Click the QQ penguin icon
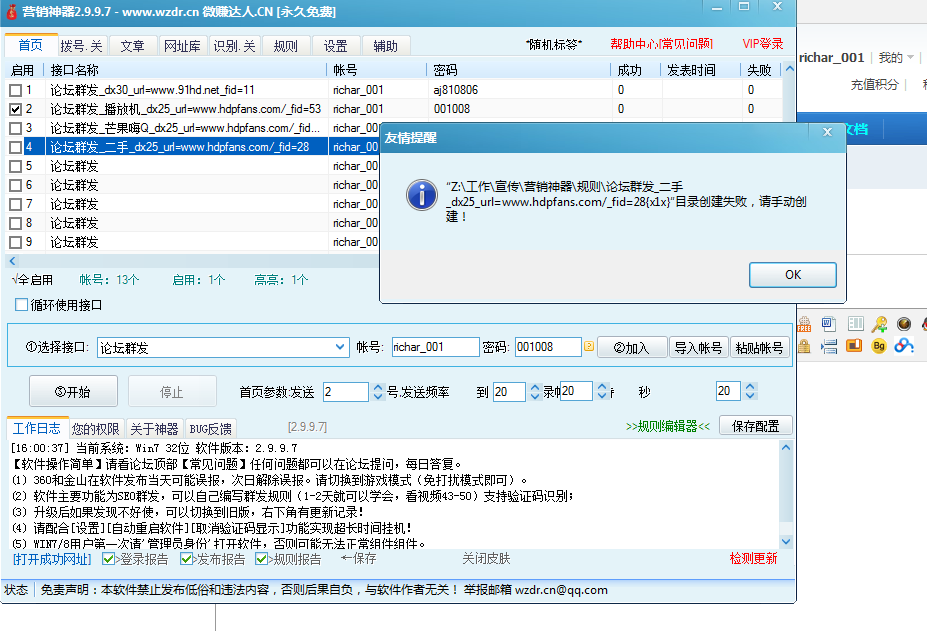 (x=924, y=324)
